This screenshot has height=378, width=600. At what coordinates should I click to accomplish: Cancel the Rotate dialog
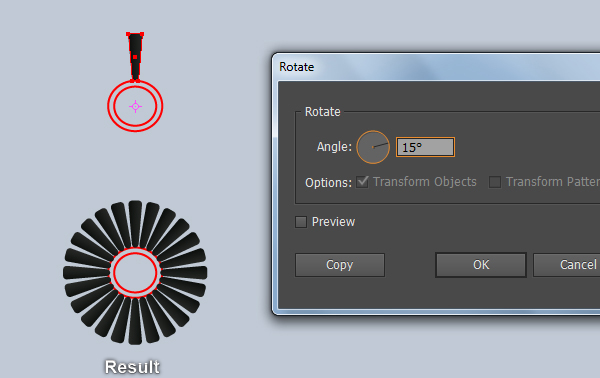point(567,265)
